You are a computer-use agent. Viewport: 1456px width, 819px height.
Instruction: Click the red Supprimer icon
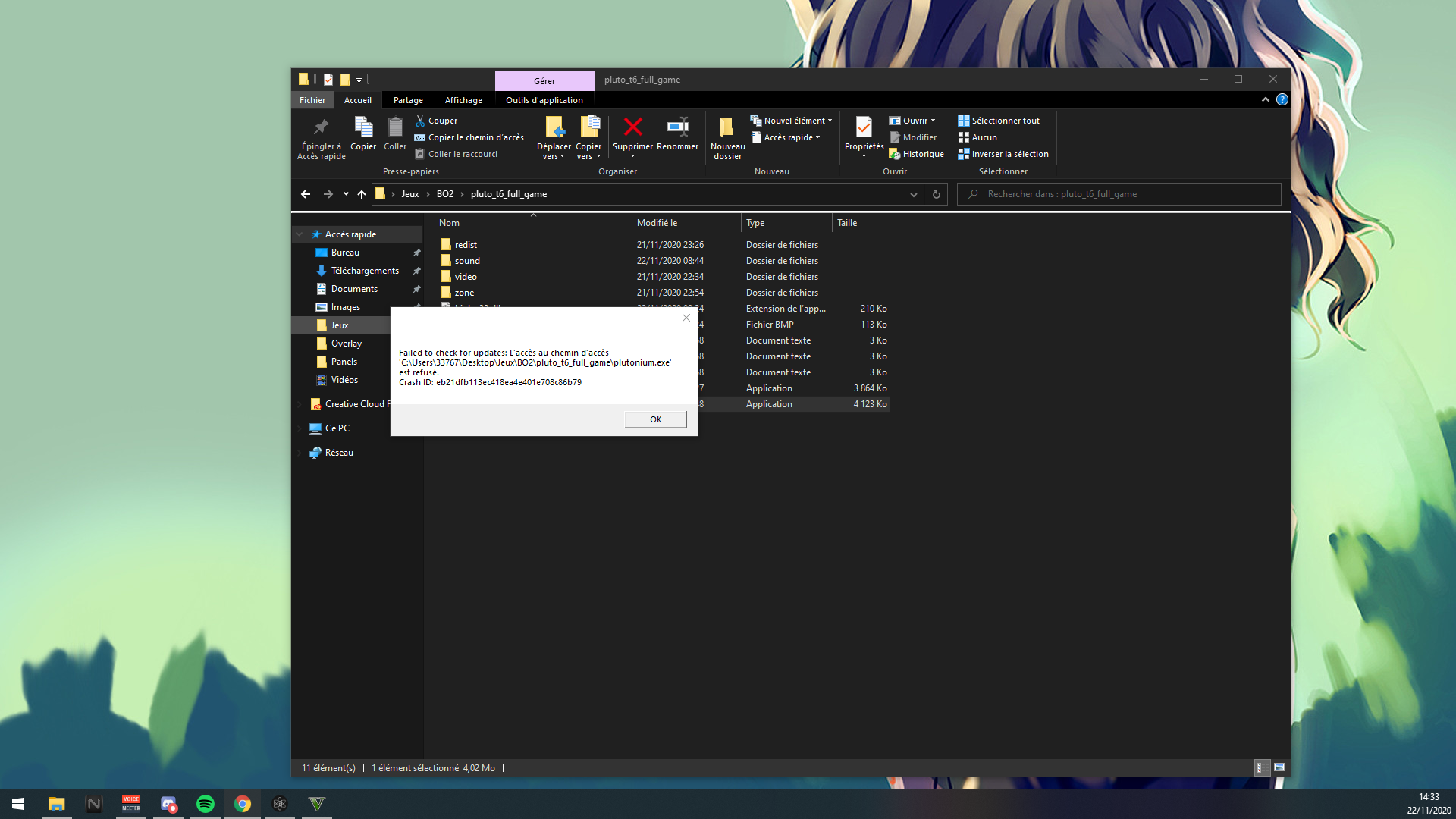[632, 127]
